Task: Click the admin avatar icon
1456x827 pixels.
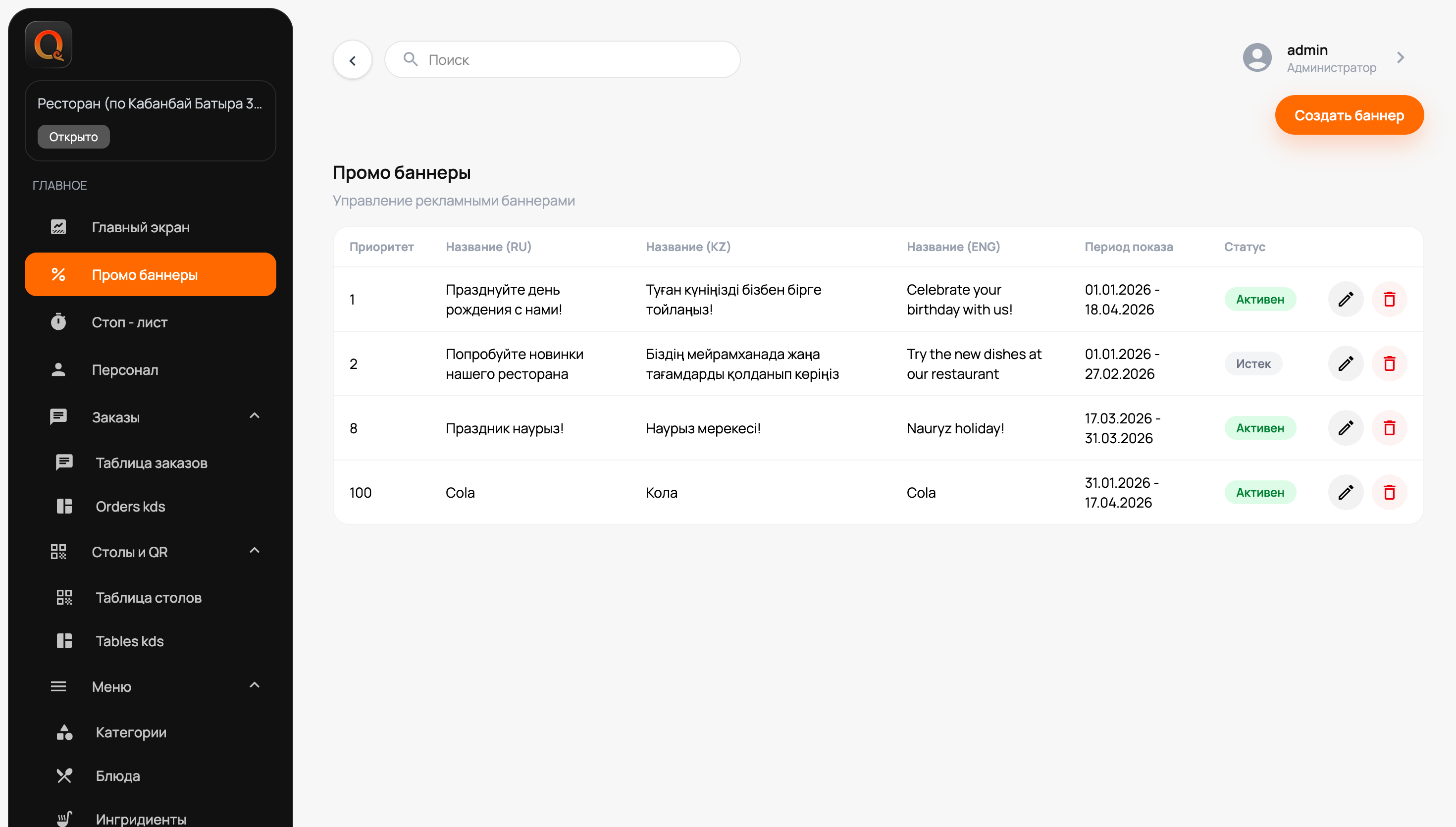Action: [x=1257, y=57]
